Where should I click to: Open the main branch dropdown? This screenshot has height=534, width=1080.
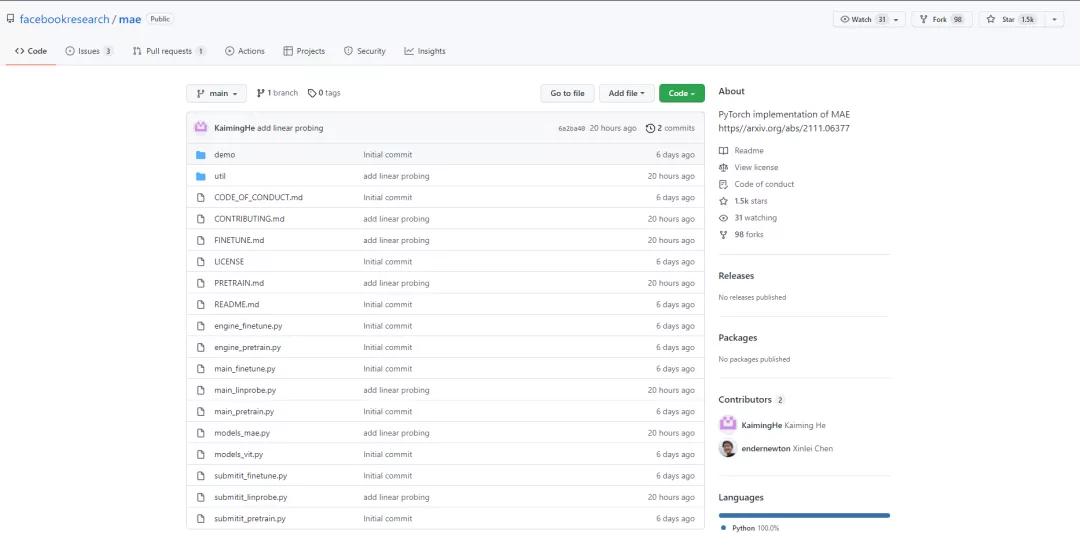216,93
